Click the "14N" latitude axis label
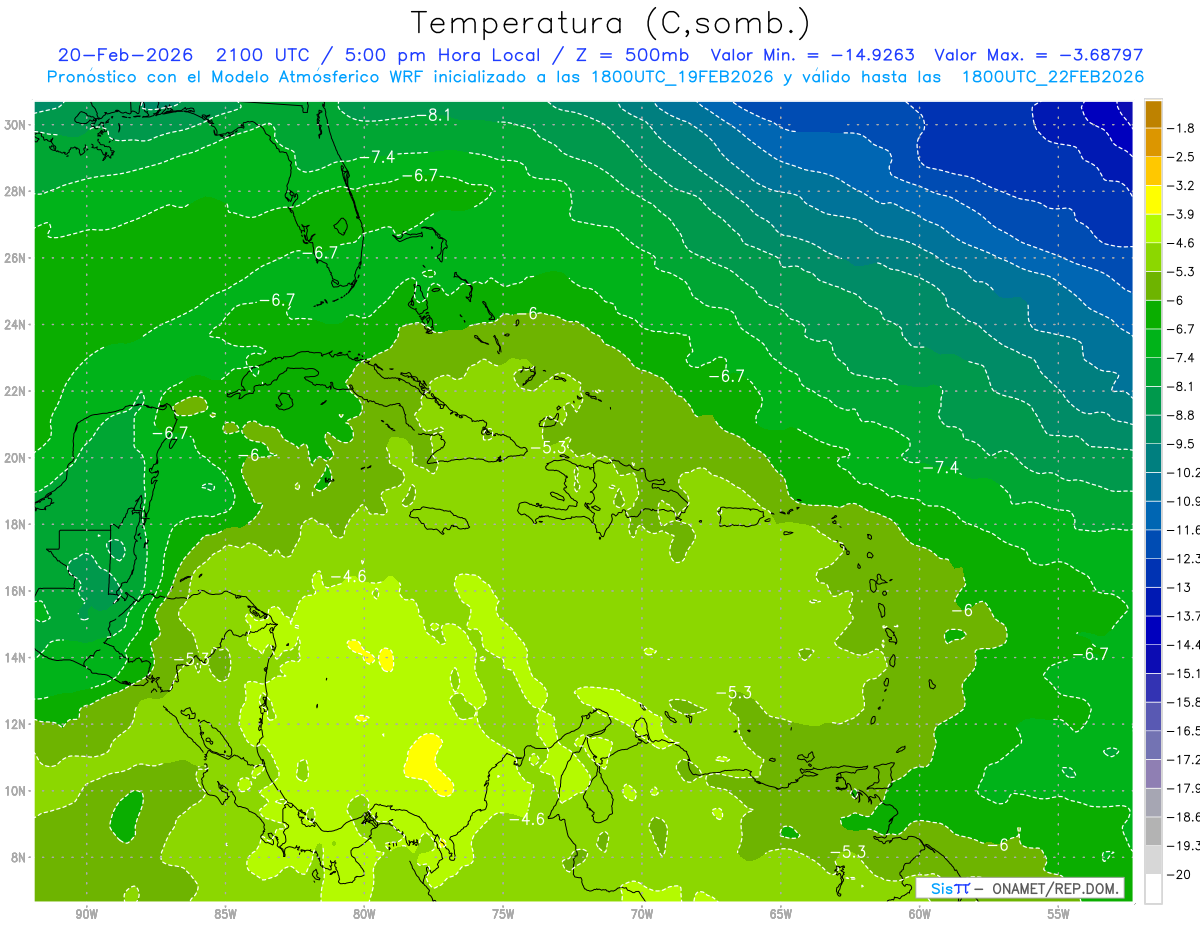 tap(17, 657)
